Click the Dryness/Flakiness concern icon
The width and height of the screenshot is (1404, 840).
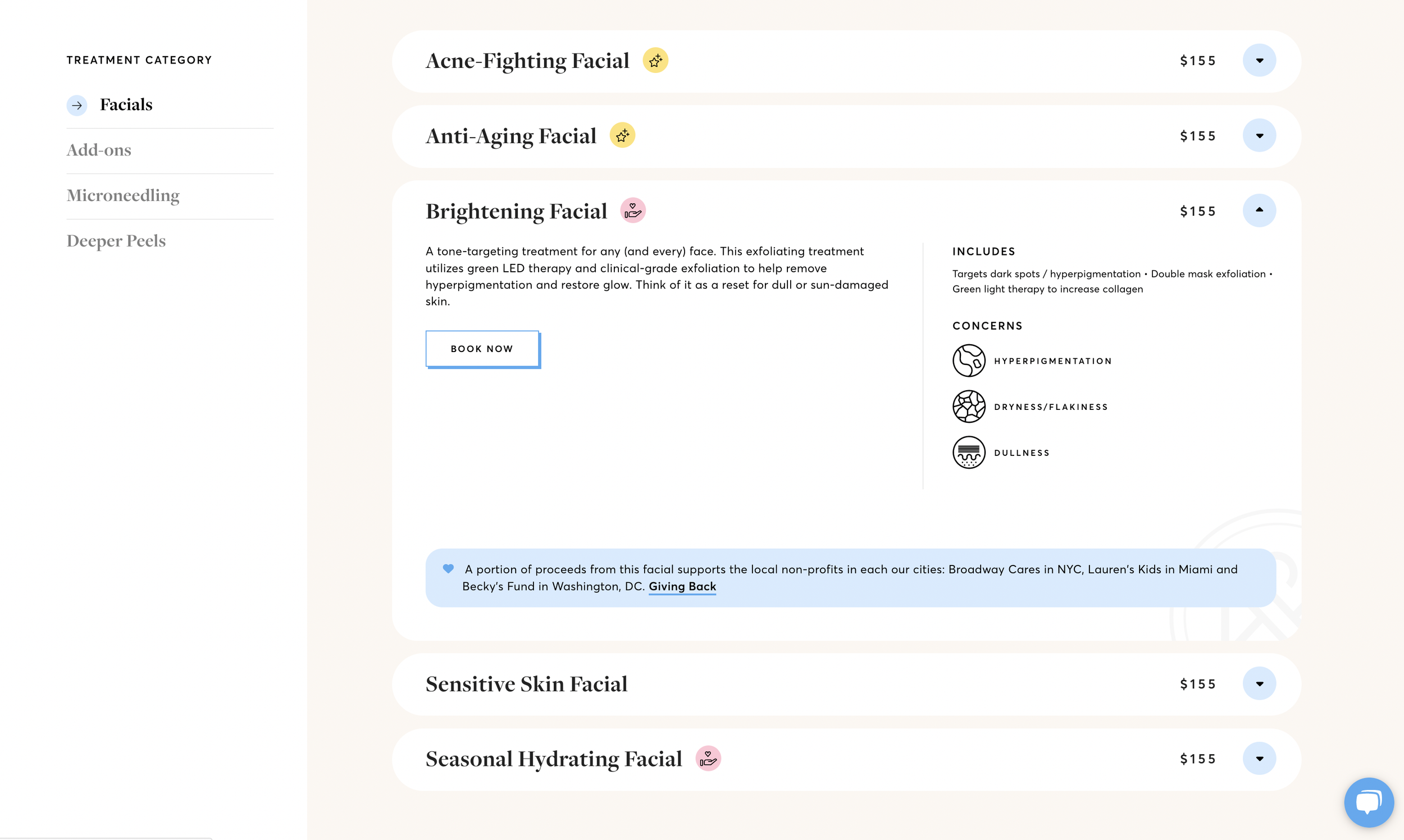(969, 407)
